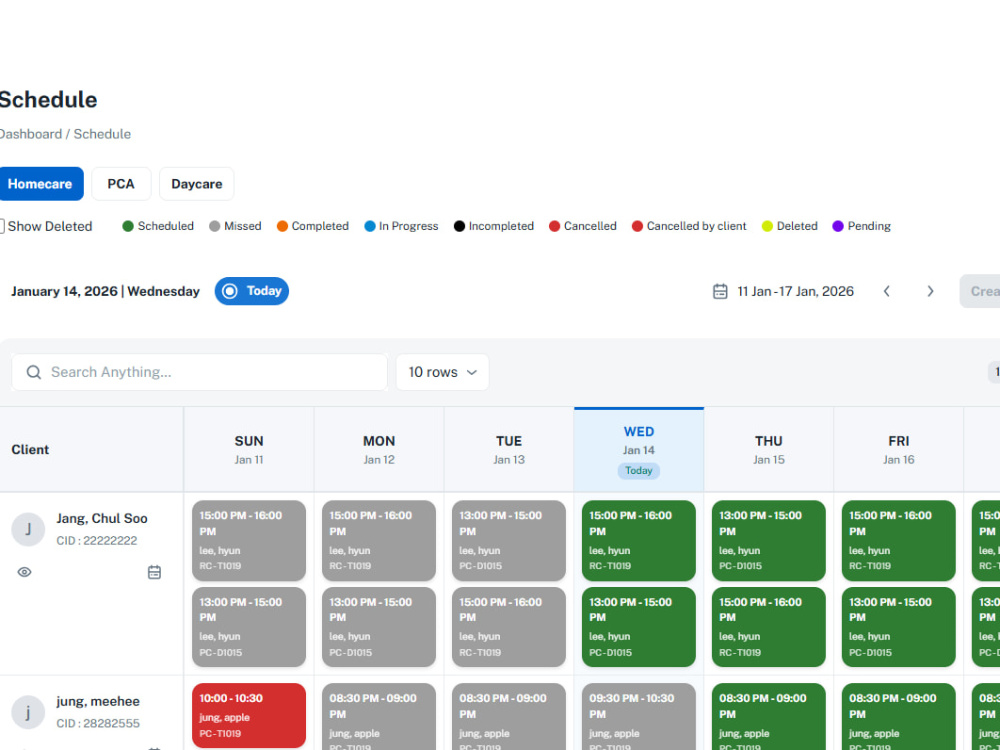Click jung, meehee avatar

(x=28, y=712)
